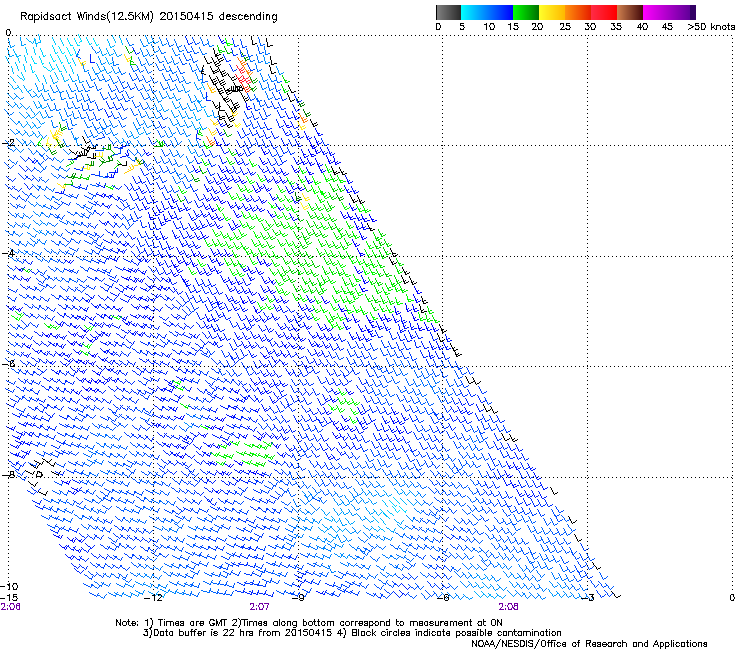This screenshot has height=650, width=740.
Task: Click the gray 0-5 knots legend swatch
Action: click(448, 12)
